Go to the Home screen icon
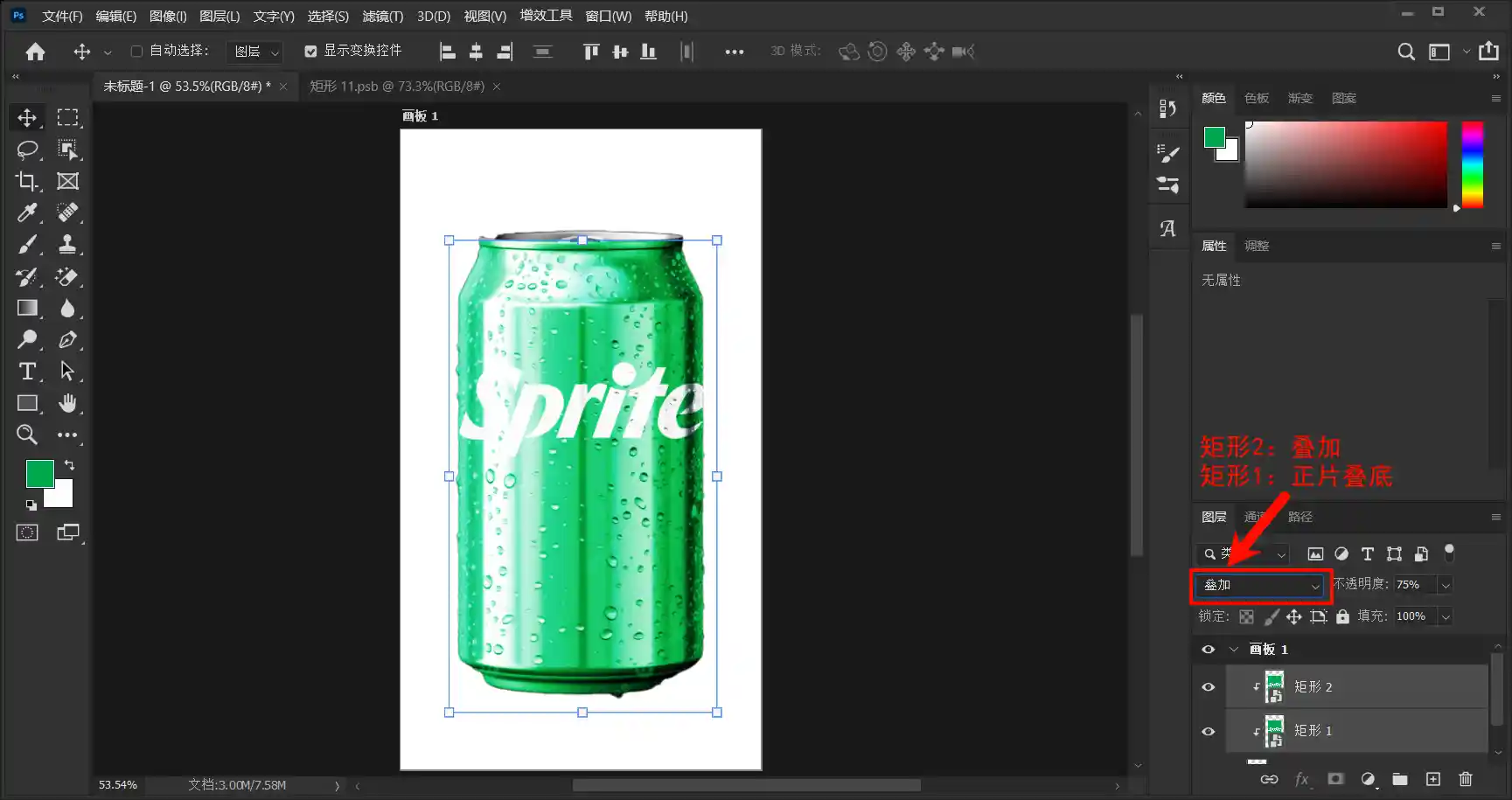The image size is (1512, 800). coord(35,52)
